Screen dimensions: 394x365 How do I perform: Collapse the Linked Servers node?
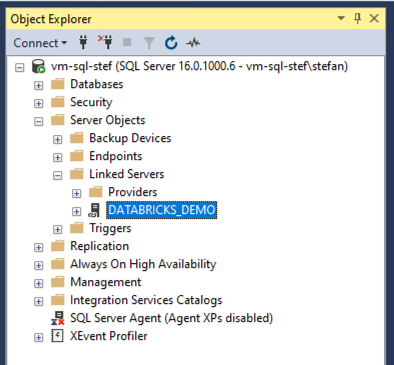point(58,175)
